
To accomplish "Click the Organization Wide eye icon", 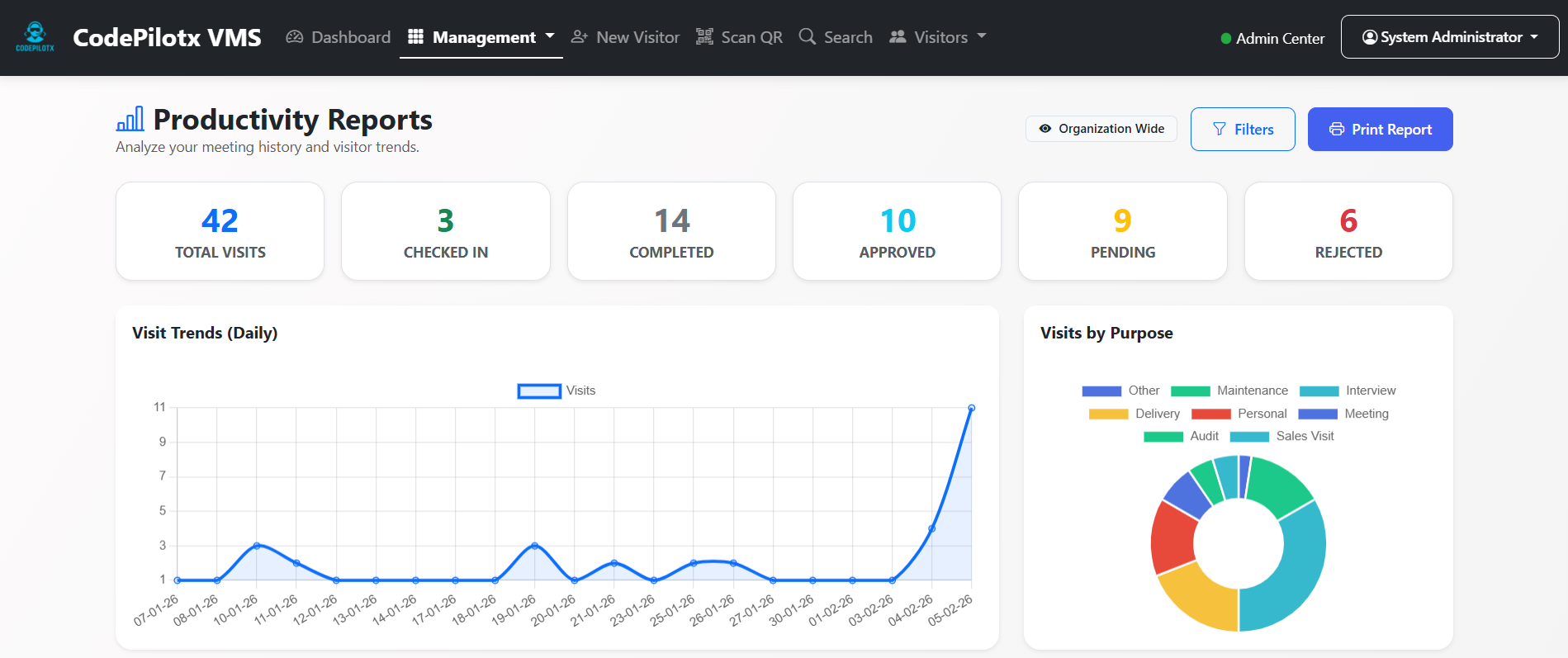I will (1045, 129).
